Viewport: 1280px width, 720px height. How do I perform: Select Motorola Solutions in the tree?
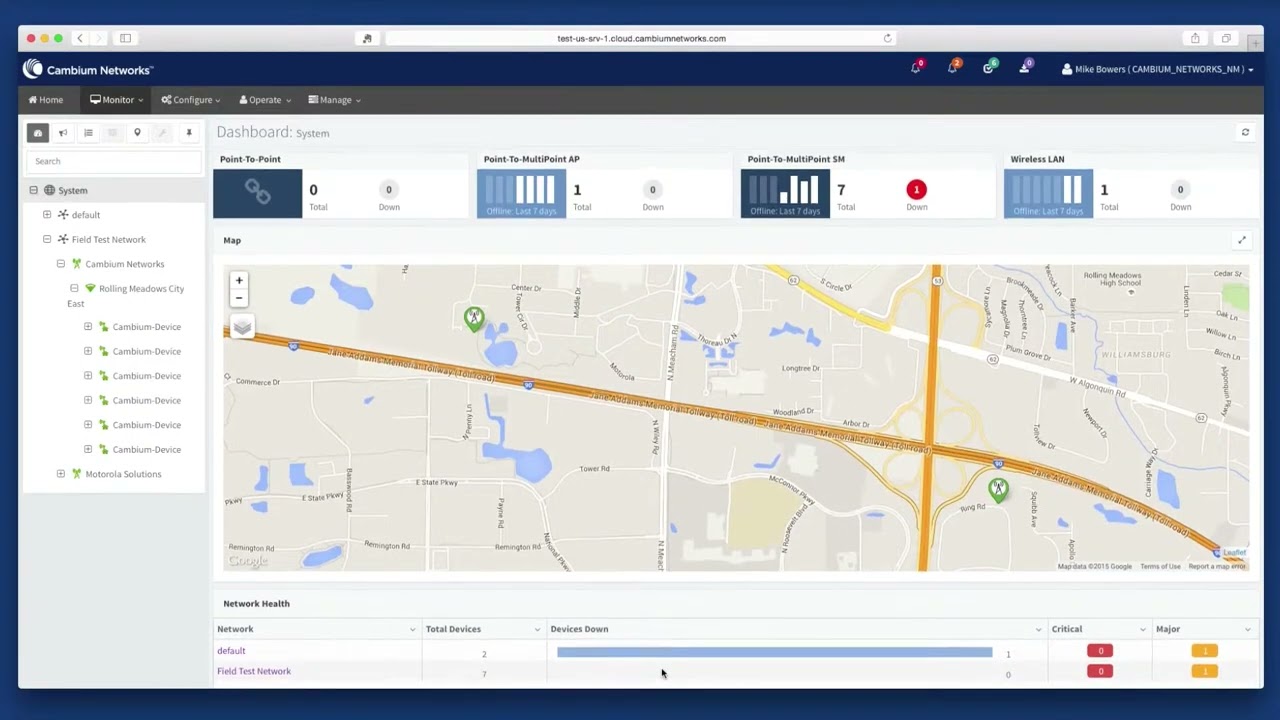tap(123, 474)
